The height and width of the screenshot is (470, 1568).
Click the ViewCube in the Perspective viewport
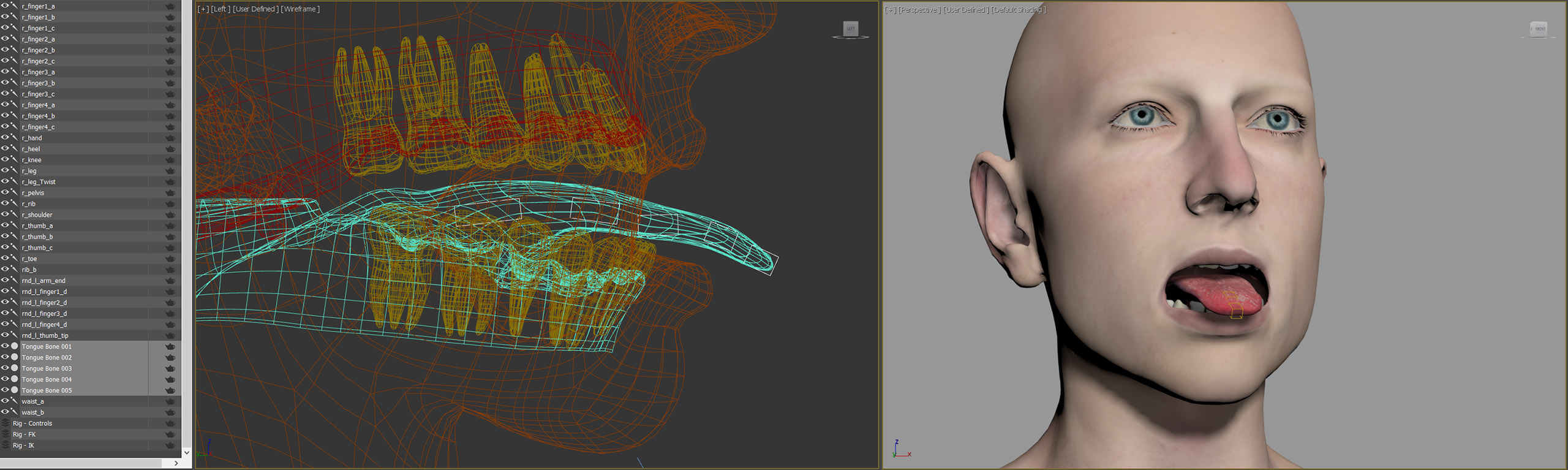(1538, 29)
